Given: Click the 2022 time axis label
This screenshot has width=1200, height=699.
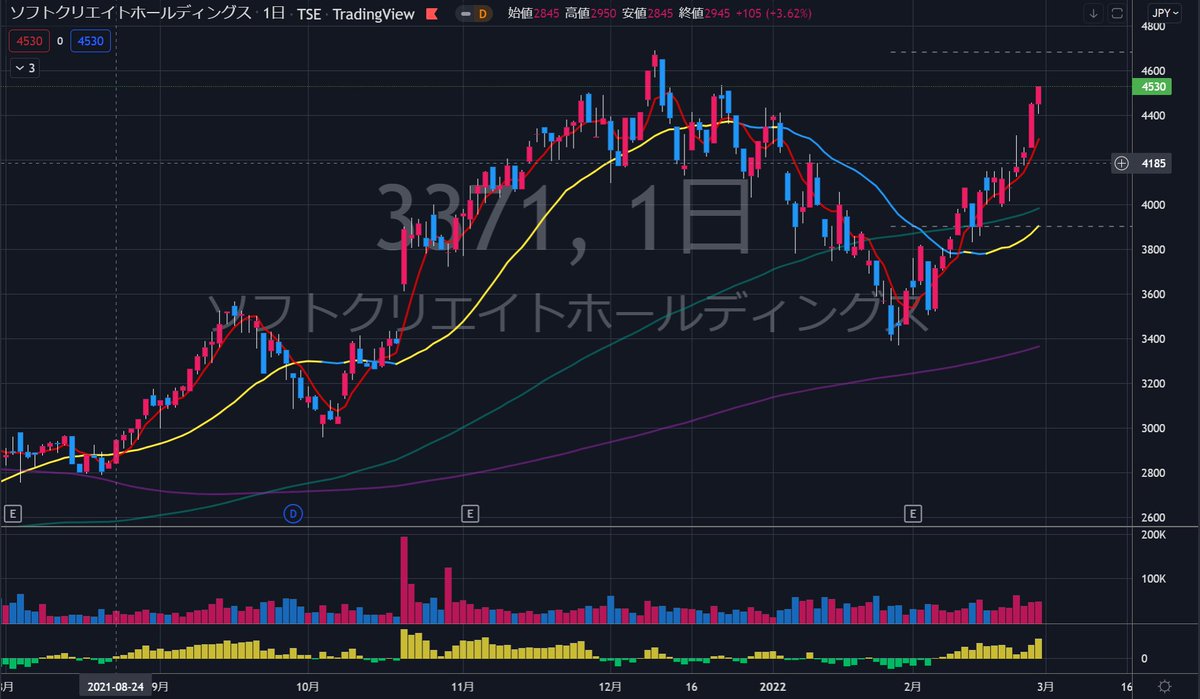Looking at the screenshot, I should point(773,687).
